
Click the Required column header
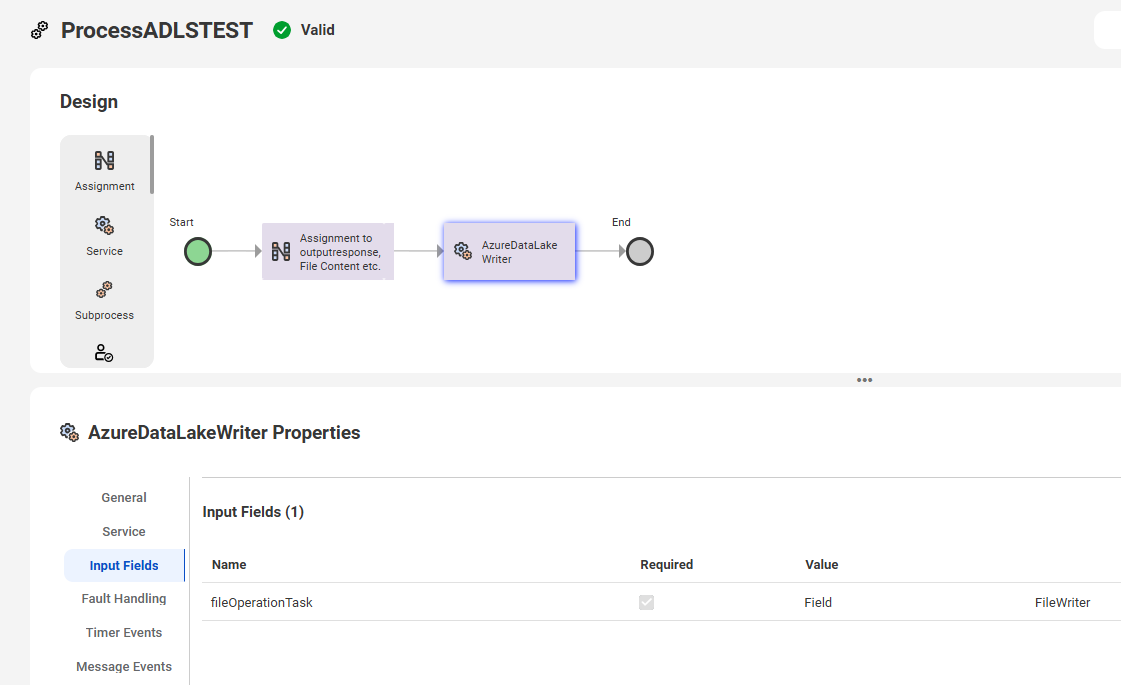[666, 565]
